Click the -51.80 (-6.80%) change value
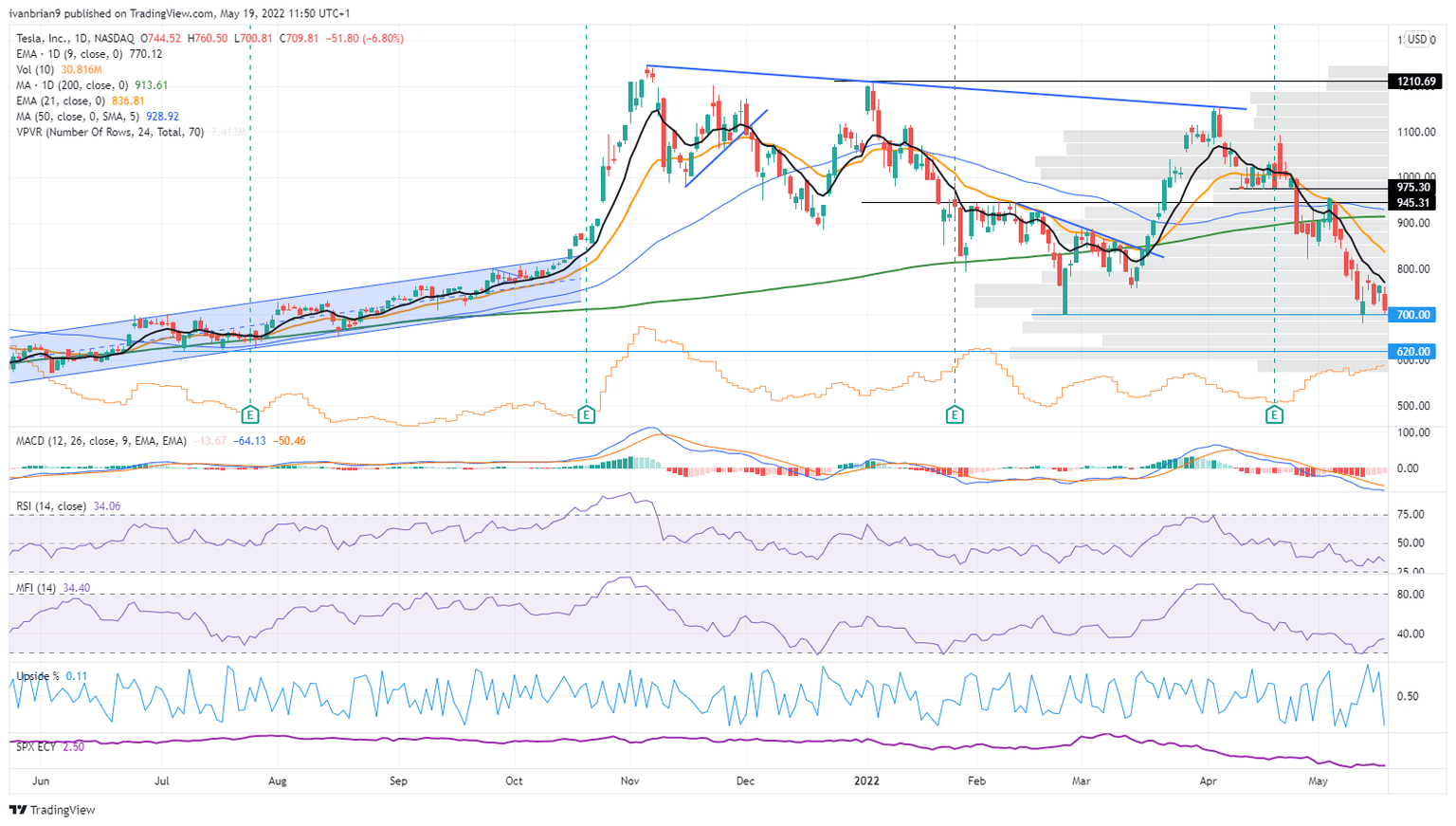Viewport: 1456px width, 826px height. [x=364, y=39]
